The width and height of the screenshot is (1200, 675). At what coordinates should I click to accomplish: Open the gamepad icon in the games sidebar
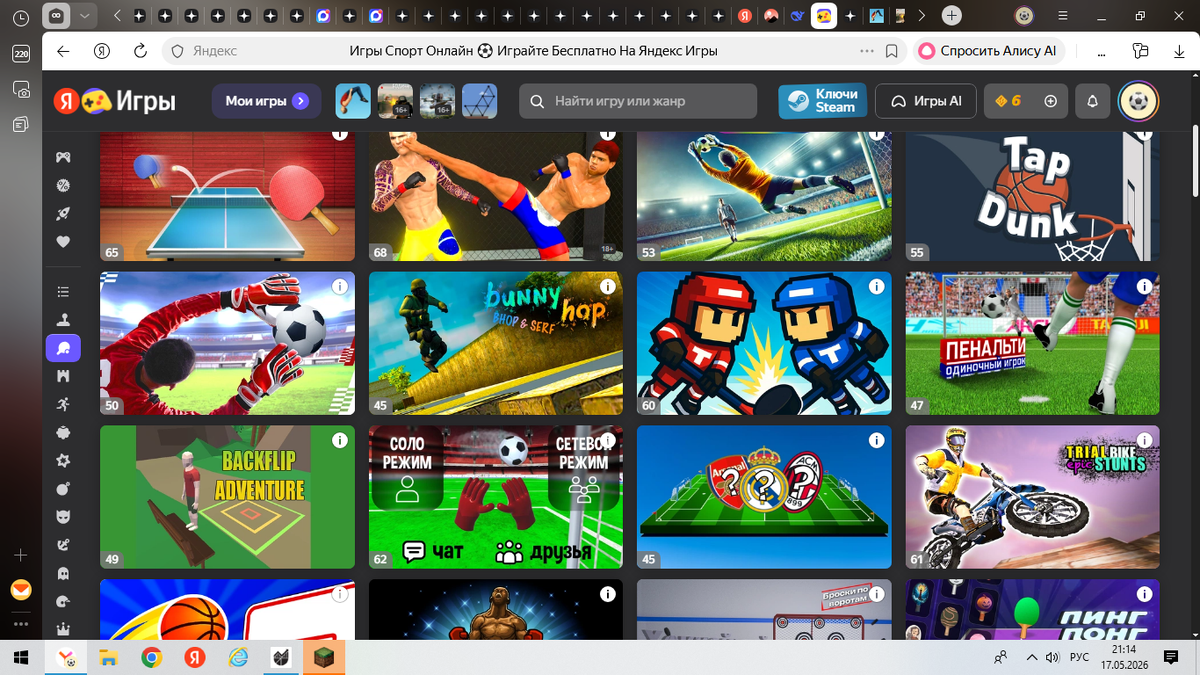63,157
